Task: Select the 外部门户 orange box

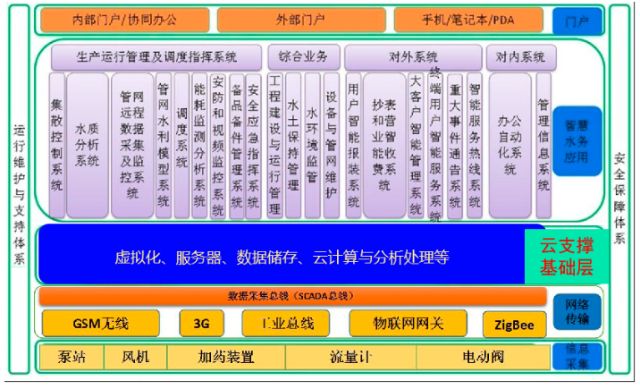Action: 301,20
